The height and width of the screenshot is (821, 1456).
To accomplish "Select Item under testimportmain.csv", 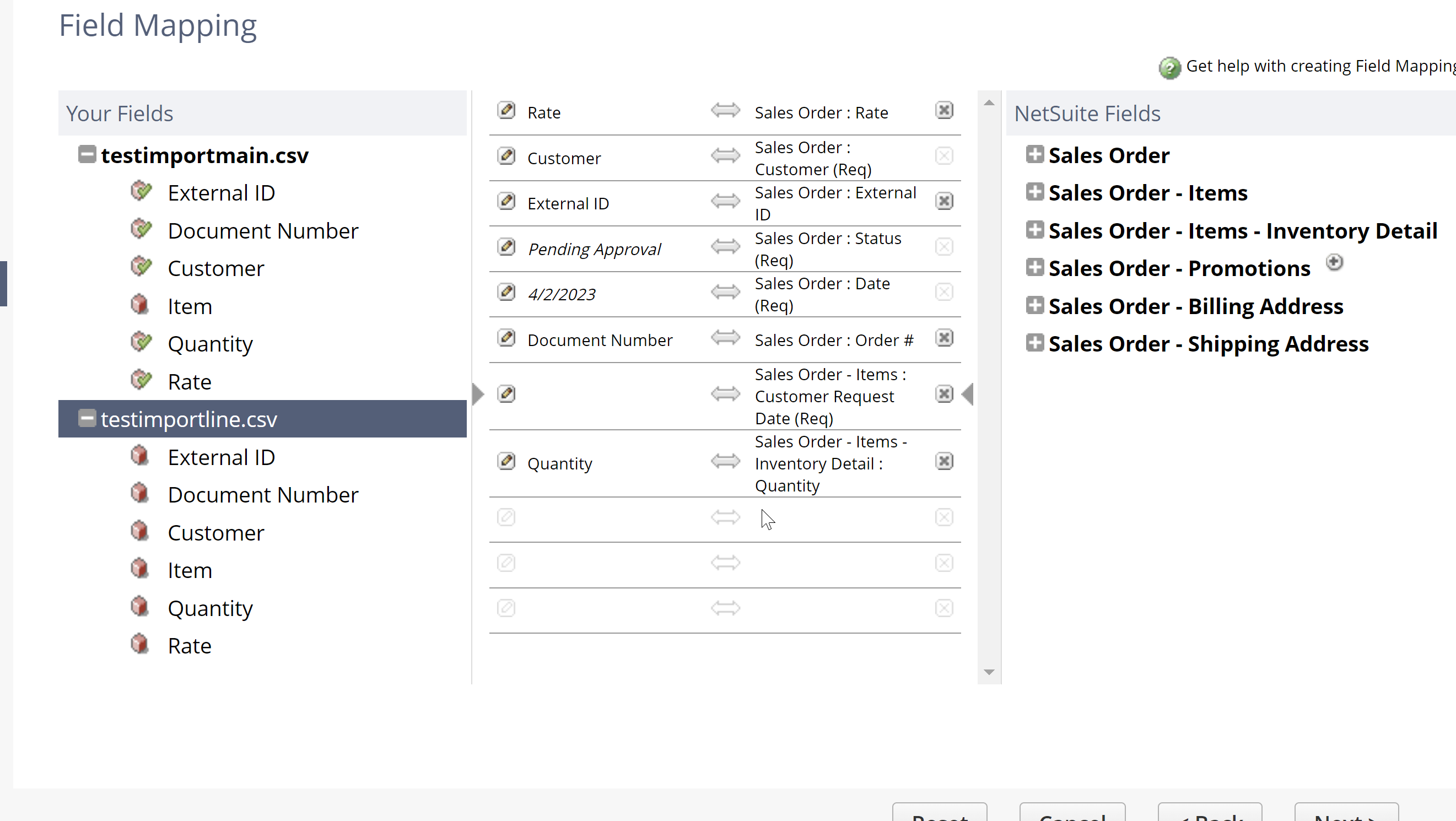I will click(190, 306).
